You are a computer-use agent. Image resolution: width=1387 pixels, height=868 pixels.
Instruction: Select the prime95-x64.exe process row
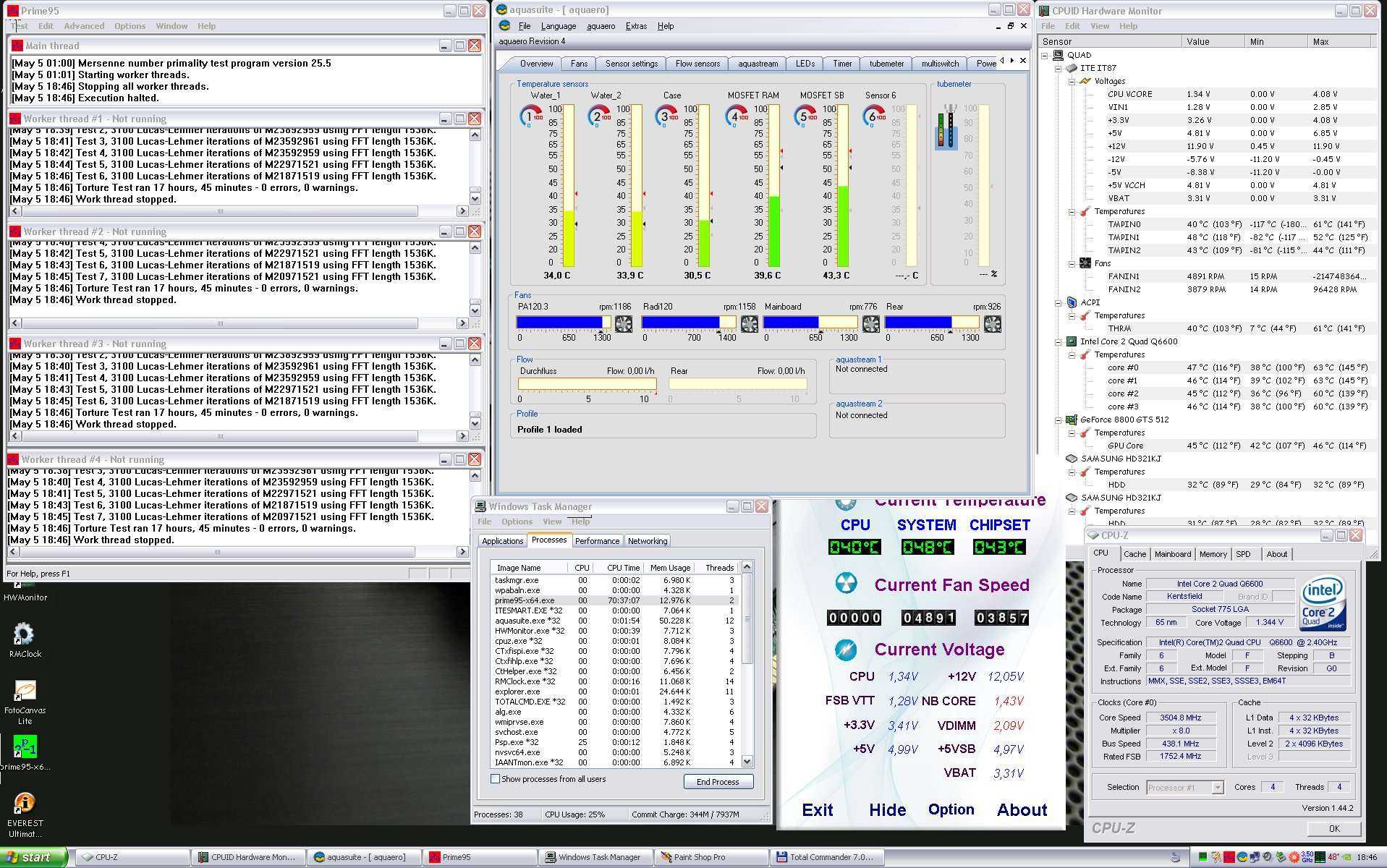(614, 600)
